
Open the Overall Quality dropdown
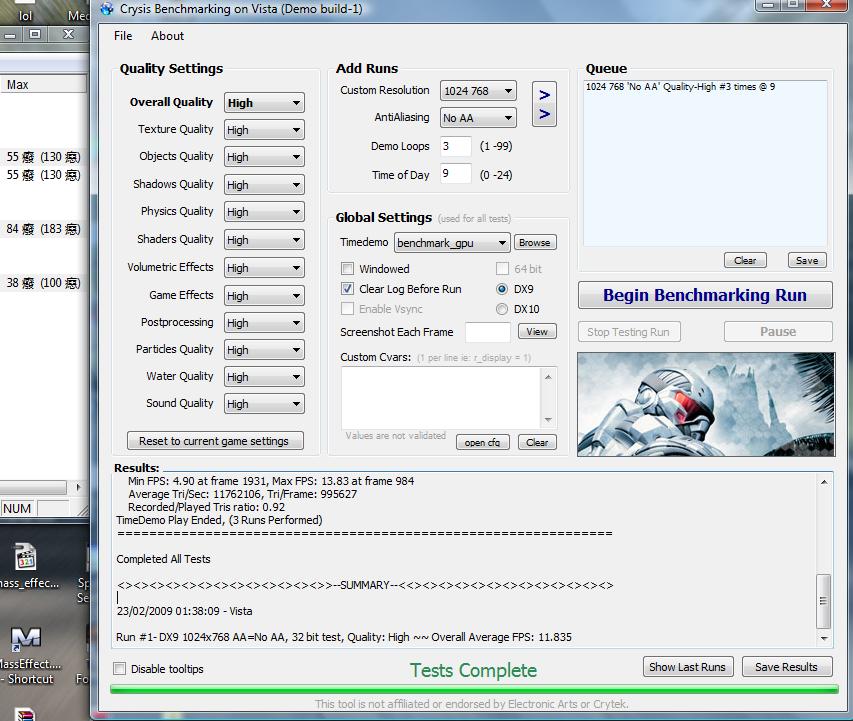pyautogui.click(x=264, y=103)
